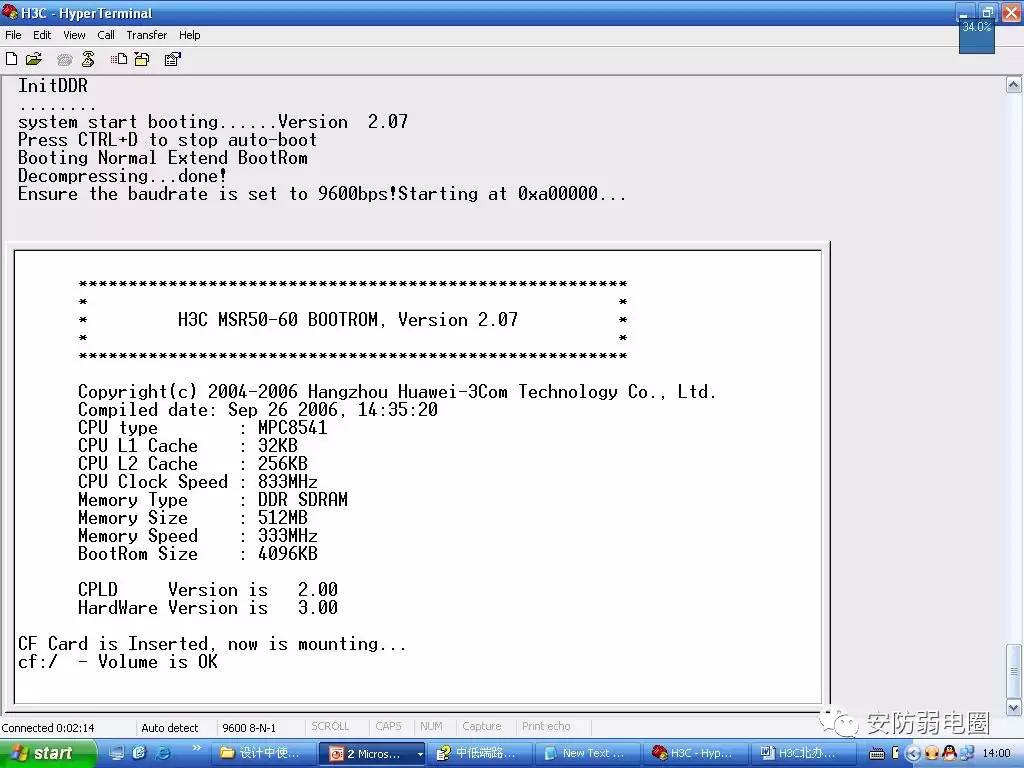Click the Send file toolbar icon
The image size is (1024, 768).
[x=119, y=59]
